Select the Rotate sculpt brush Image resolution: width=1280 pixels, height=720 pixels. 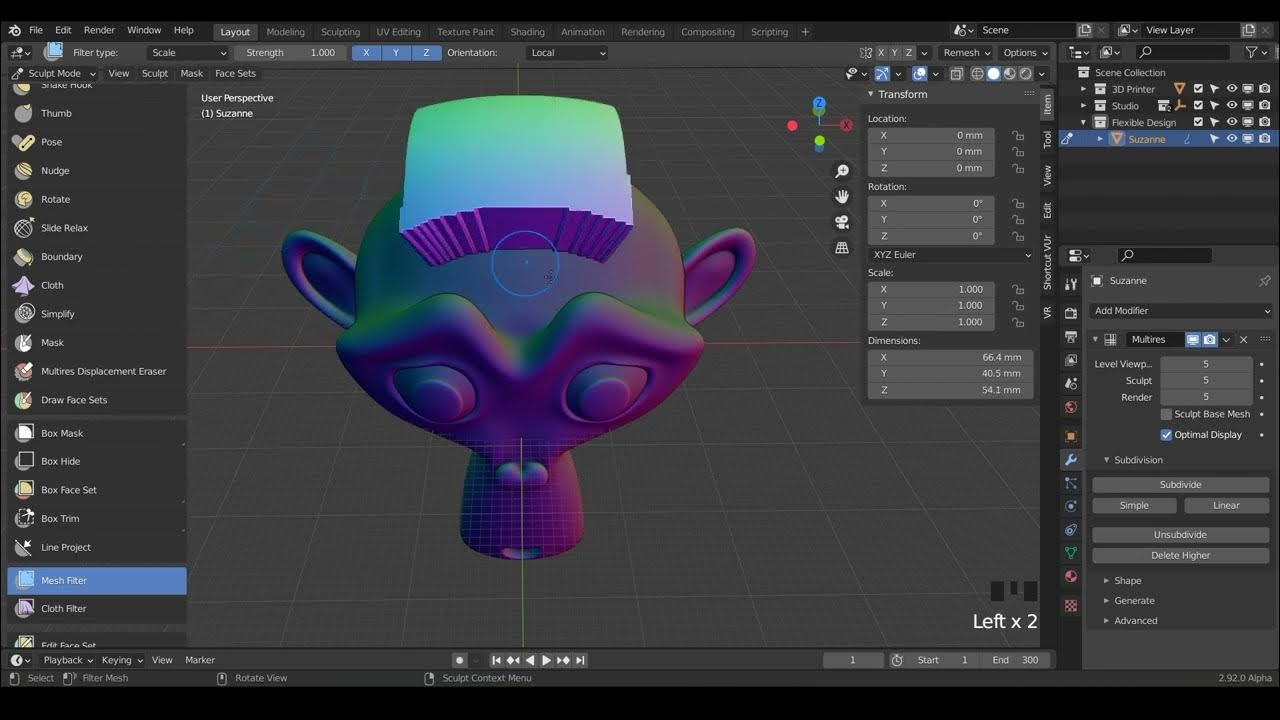(x=97, y=199)
